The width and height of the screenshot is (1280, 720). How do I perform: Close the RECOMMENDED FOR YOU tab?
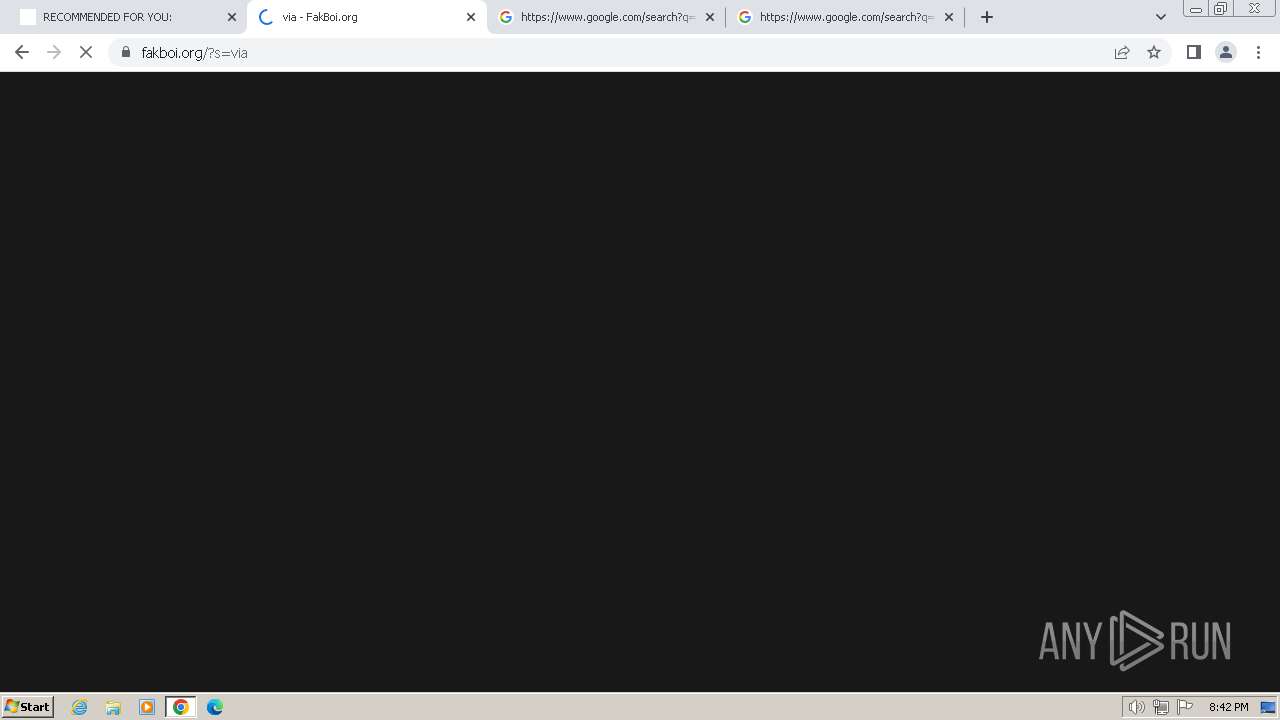(232, 17)
